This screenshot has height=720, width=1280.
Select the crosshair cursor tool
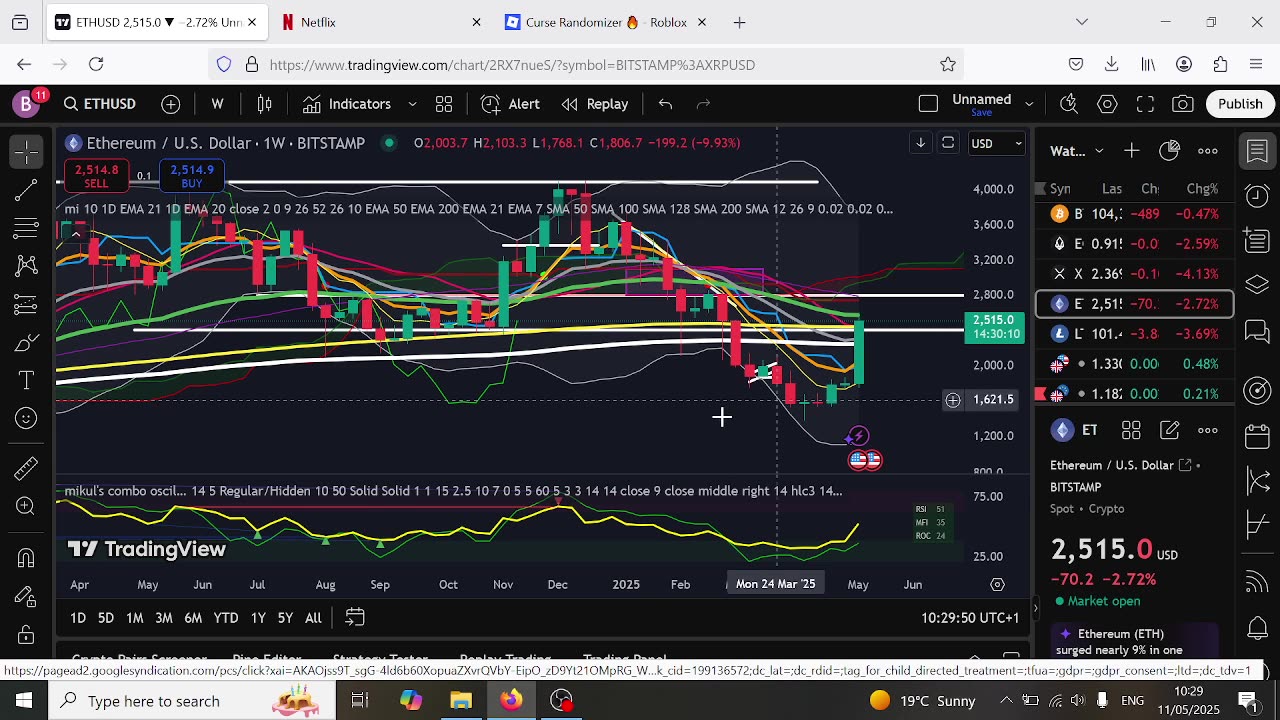tap(27, 151)
